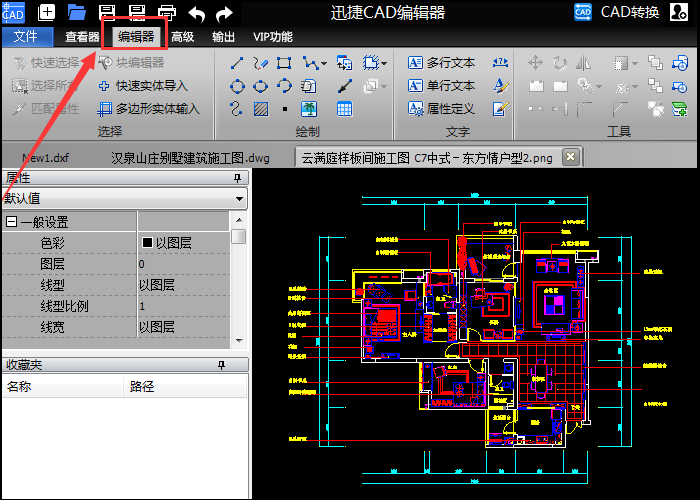Image resolution: width=700 pixels, height=500 pixels.
Task: Click the insert image tool icon
Action: tap(310, 108)
